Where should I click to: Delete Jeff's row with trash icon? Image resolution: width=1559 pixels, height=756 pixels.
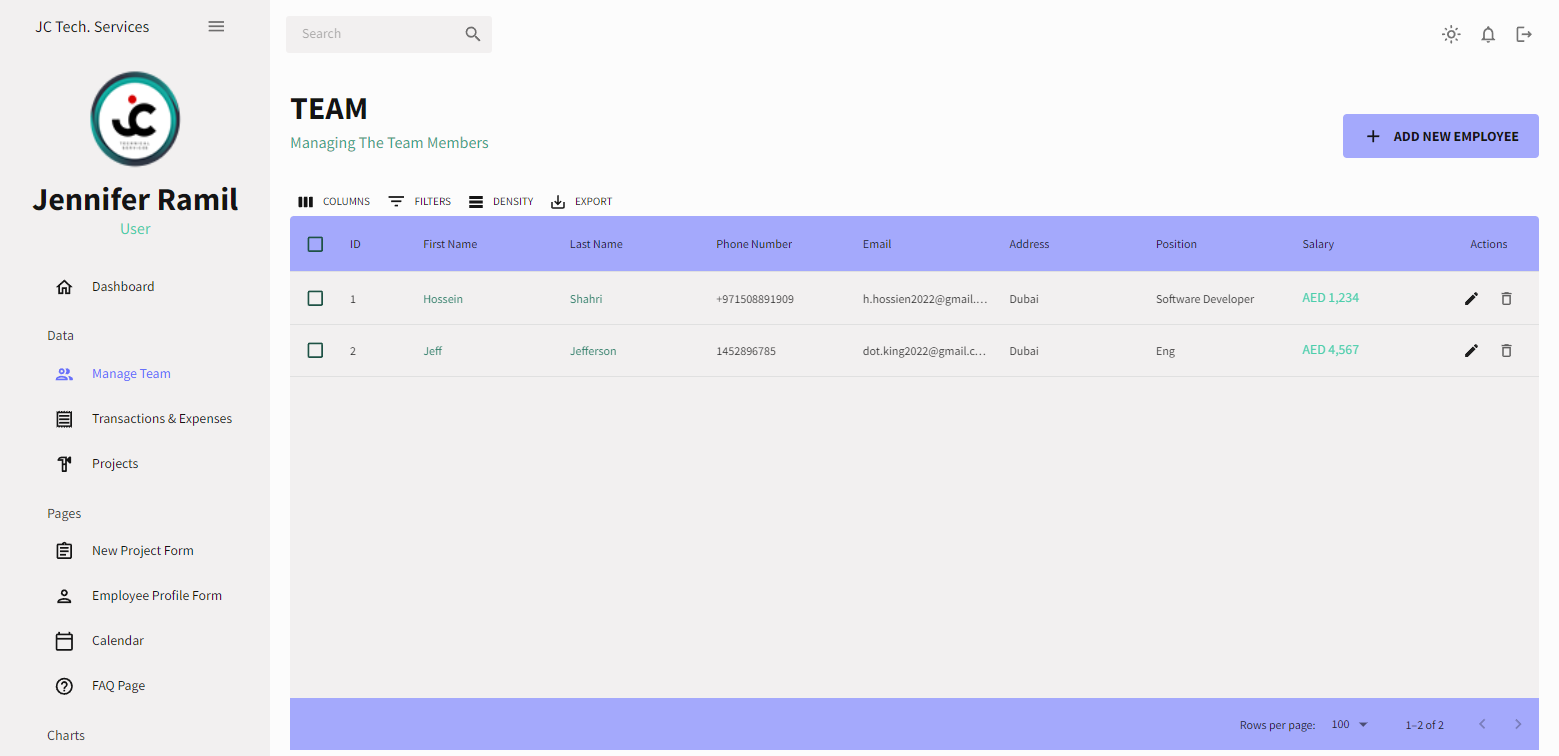1506,350
